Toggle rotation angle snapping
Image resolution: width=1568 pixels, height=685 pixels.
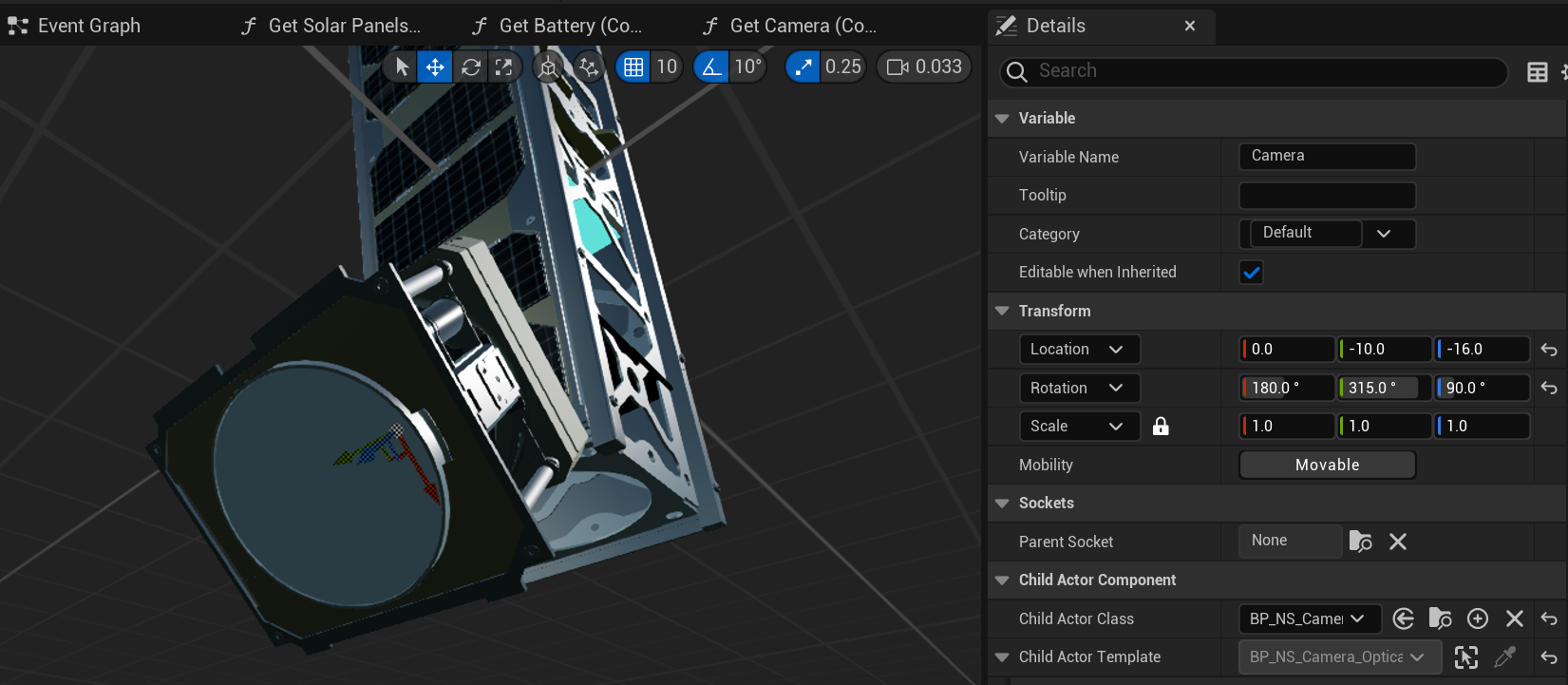[711, 67]
